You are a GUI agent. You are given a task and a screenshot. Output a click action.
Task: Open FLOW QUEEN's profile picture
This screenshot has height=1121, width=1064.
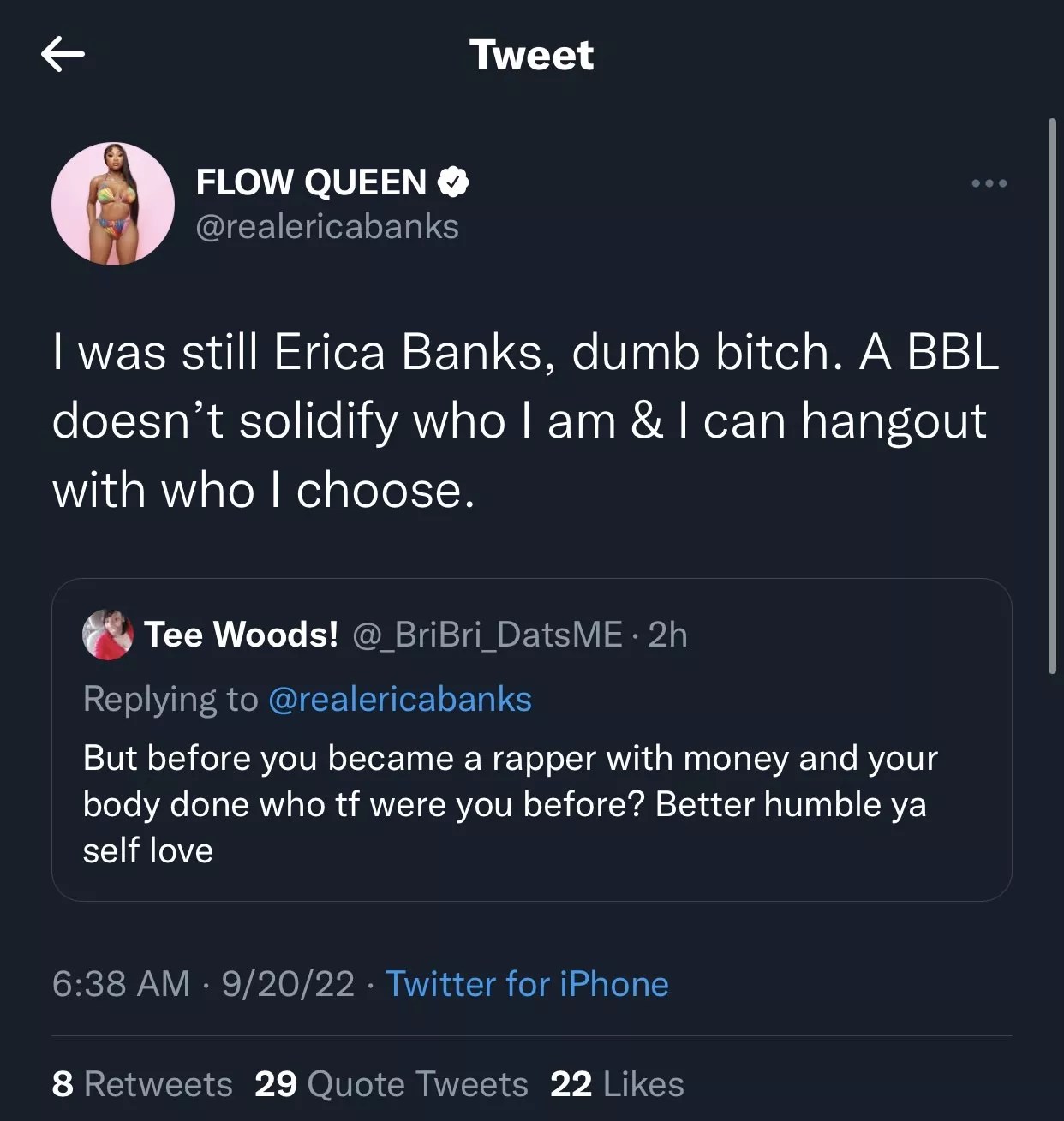coord(113,204)
